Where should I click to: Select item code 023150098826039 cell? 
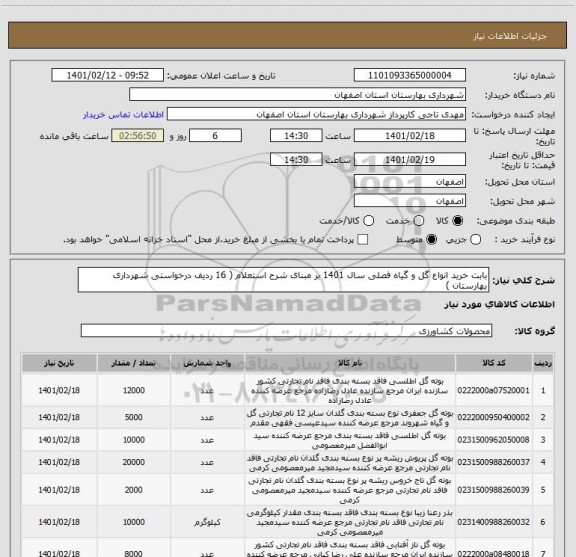click(x=493, y=490)
